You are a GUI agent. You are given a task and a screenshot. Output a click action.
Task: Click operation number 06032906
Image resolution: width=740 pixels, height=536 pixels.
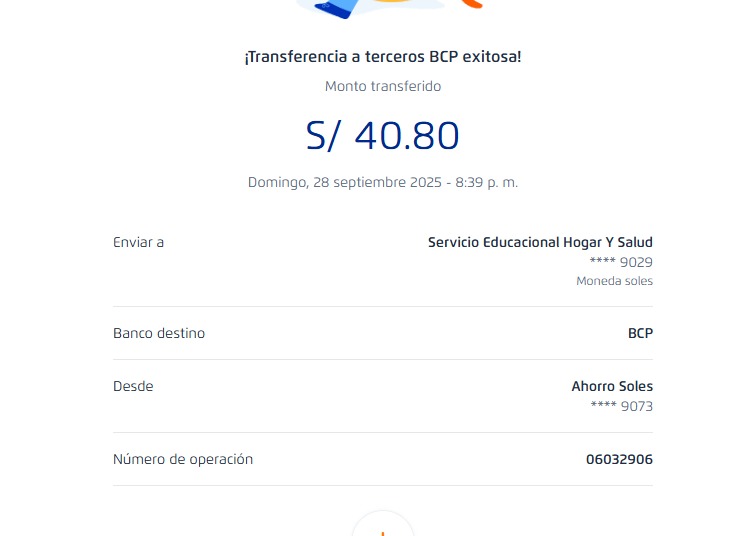[x=619, y=459]
